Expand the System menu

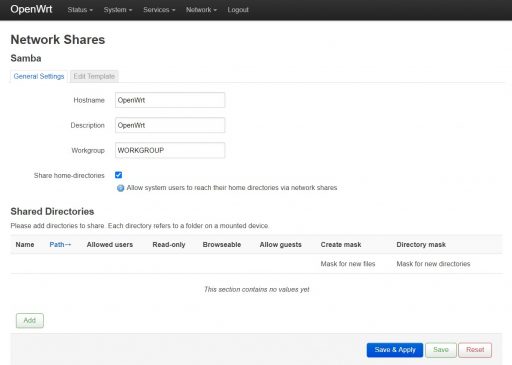pos(118,10)
